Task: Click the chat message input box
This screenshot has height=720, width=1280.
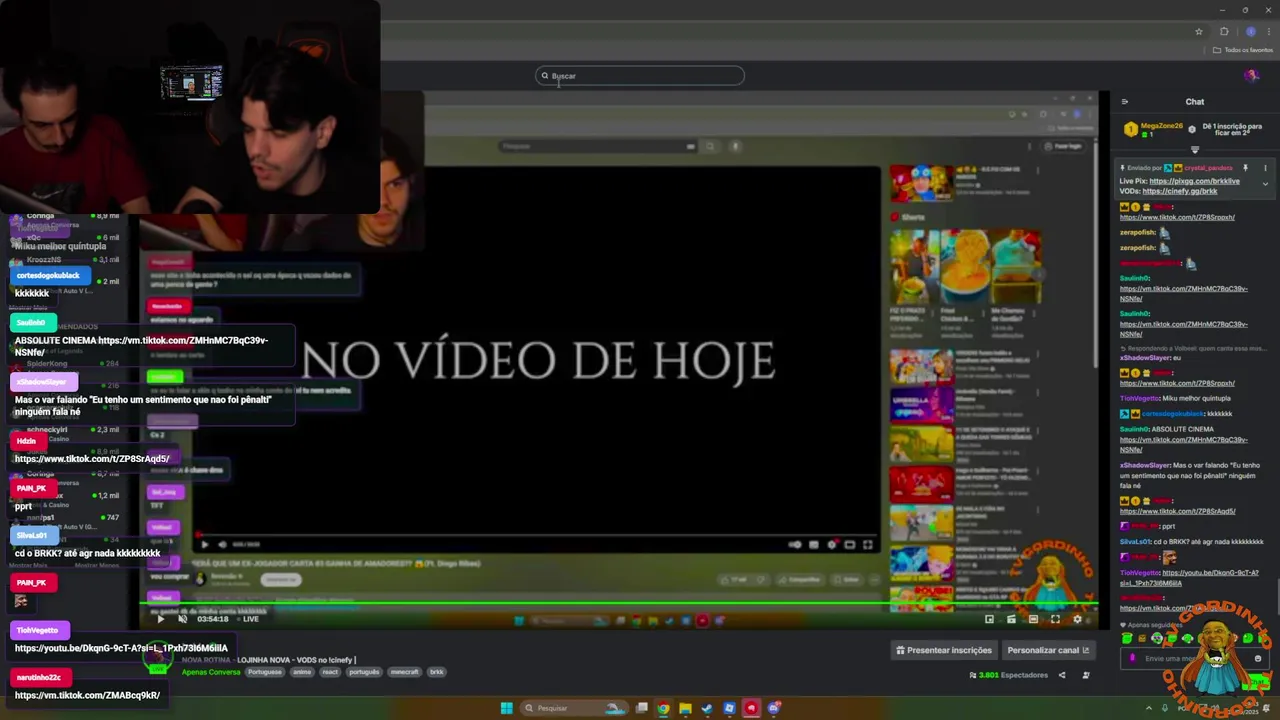Action: 1195,658
